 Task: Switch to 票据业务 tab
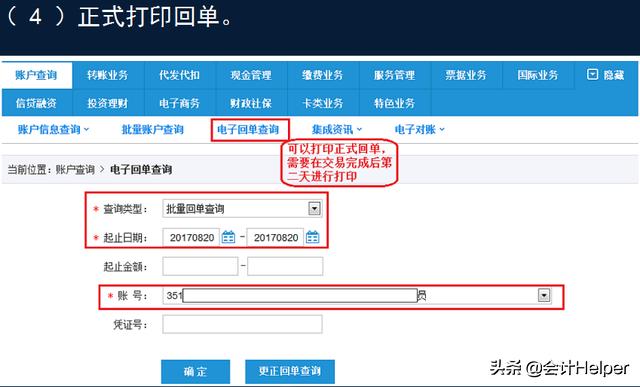[x=466, y=76]
